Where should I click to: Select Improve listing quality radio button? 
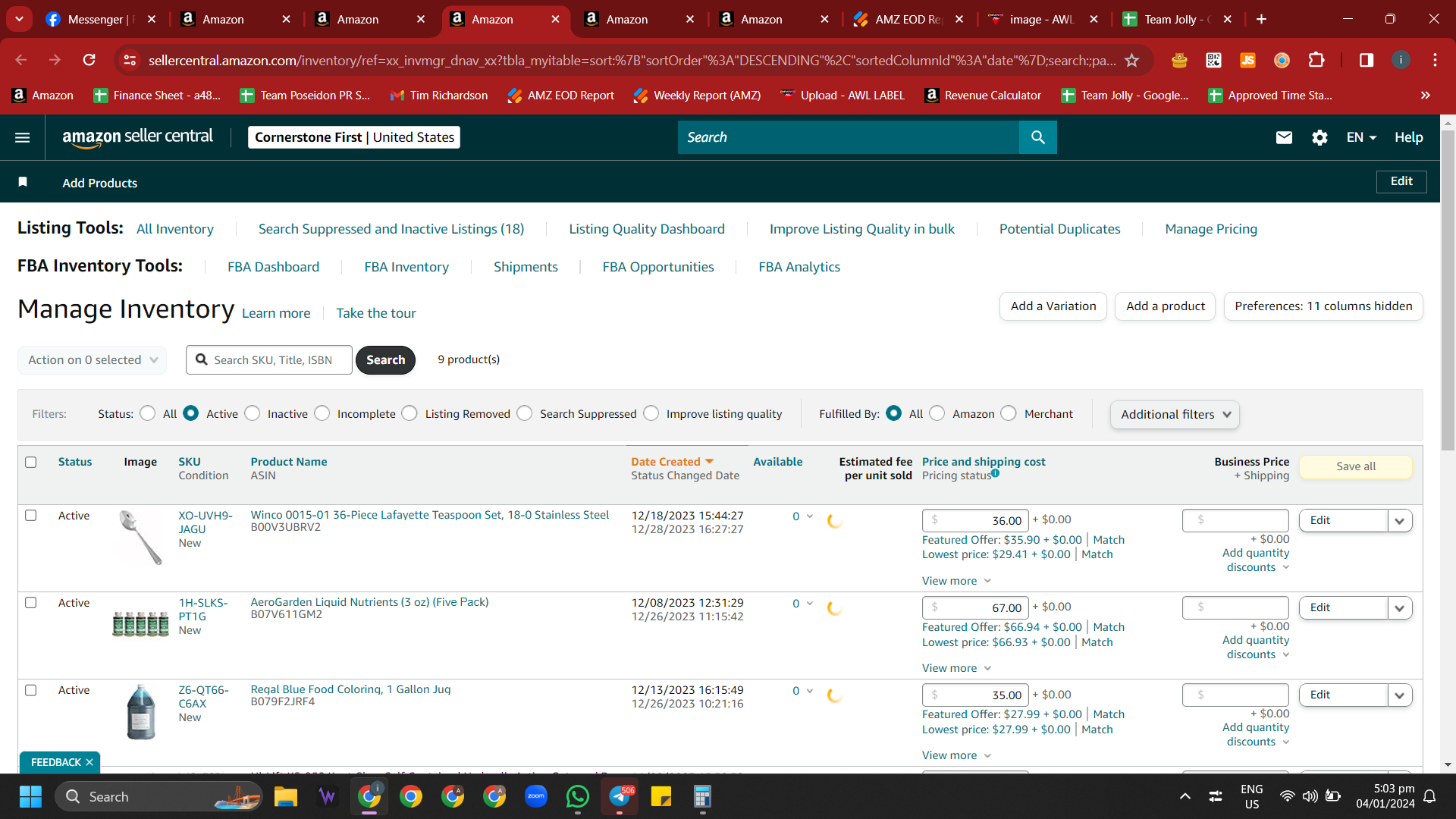[651, 413]
